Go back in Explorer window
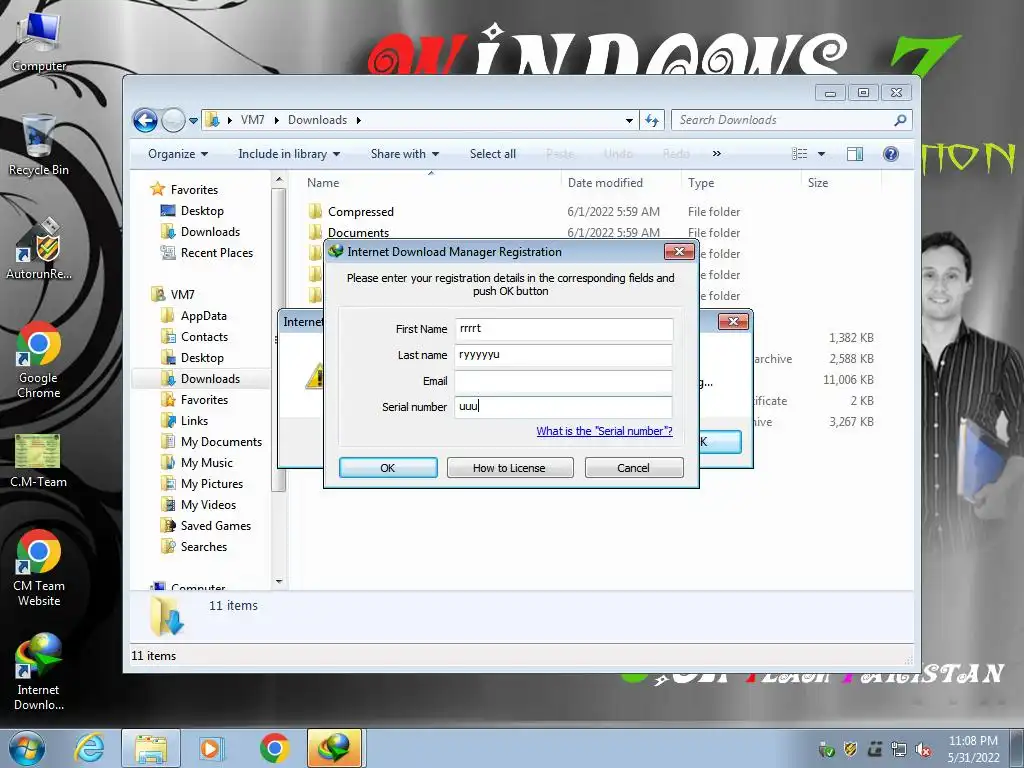This screenshot has width=1024, height=768. 145,120
